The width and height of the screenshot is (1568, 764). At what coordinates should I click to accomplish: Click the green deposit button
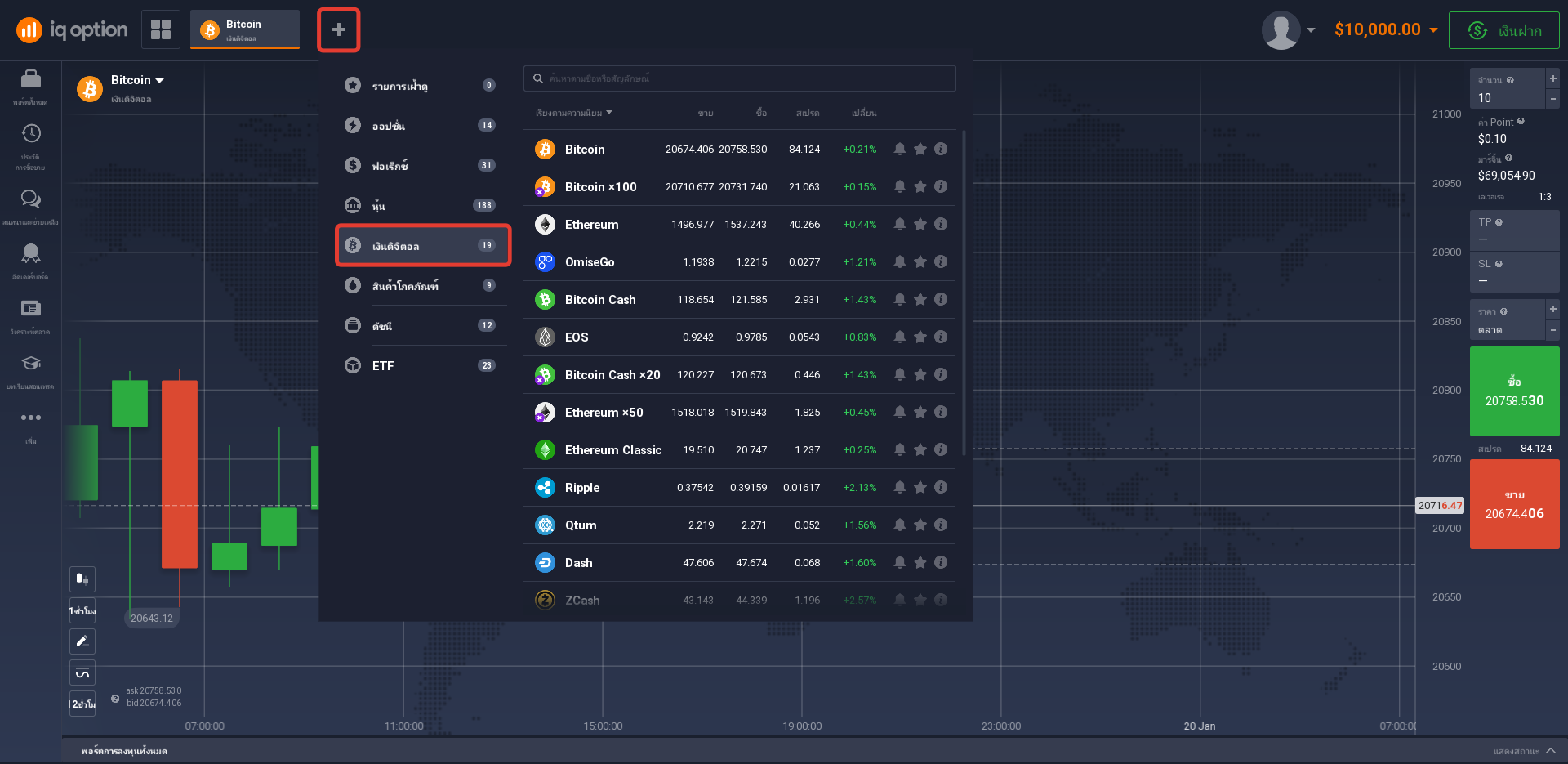click(1503, 30)
